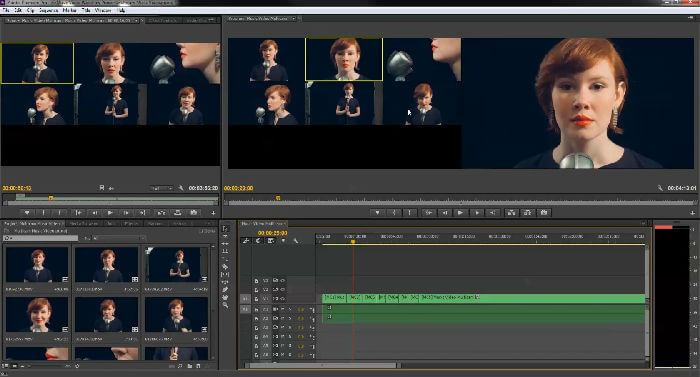Select the Pen tool
This screenshot has width=700, height=377.
click(x=225, y=289)
